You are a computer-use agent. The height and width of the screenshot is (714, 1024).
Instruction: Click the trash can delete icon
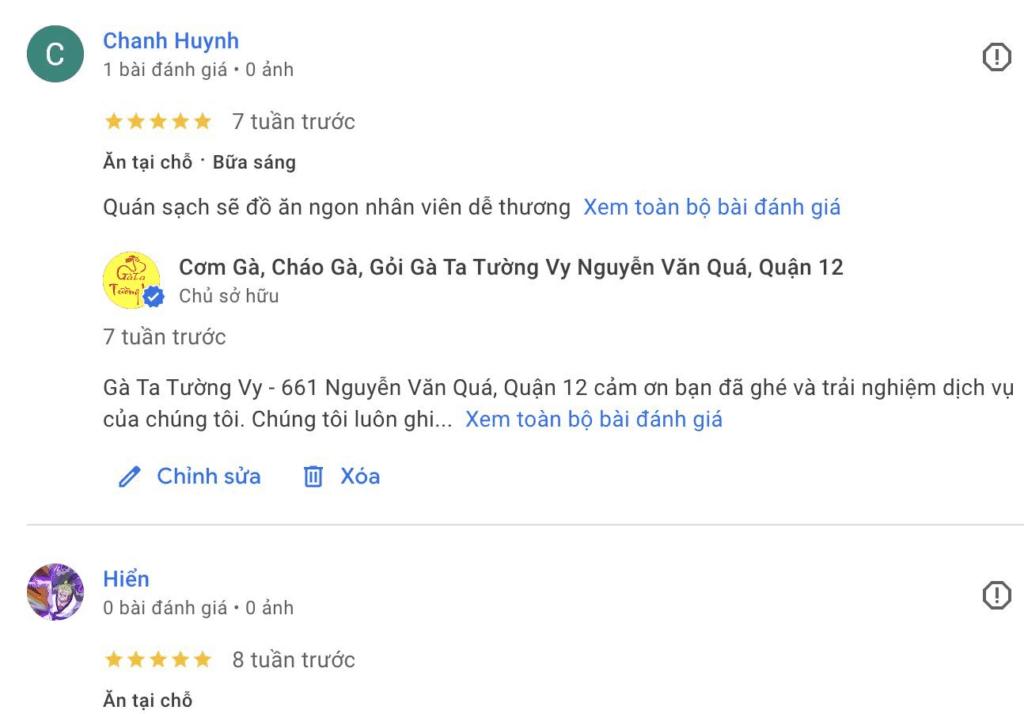coord(313,477)
